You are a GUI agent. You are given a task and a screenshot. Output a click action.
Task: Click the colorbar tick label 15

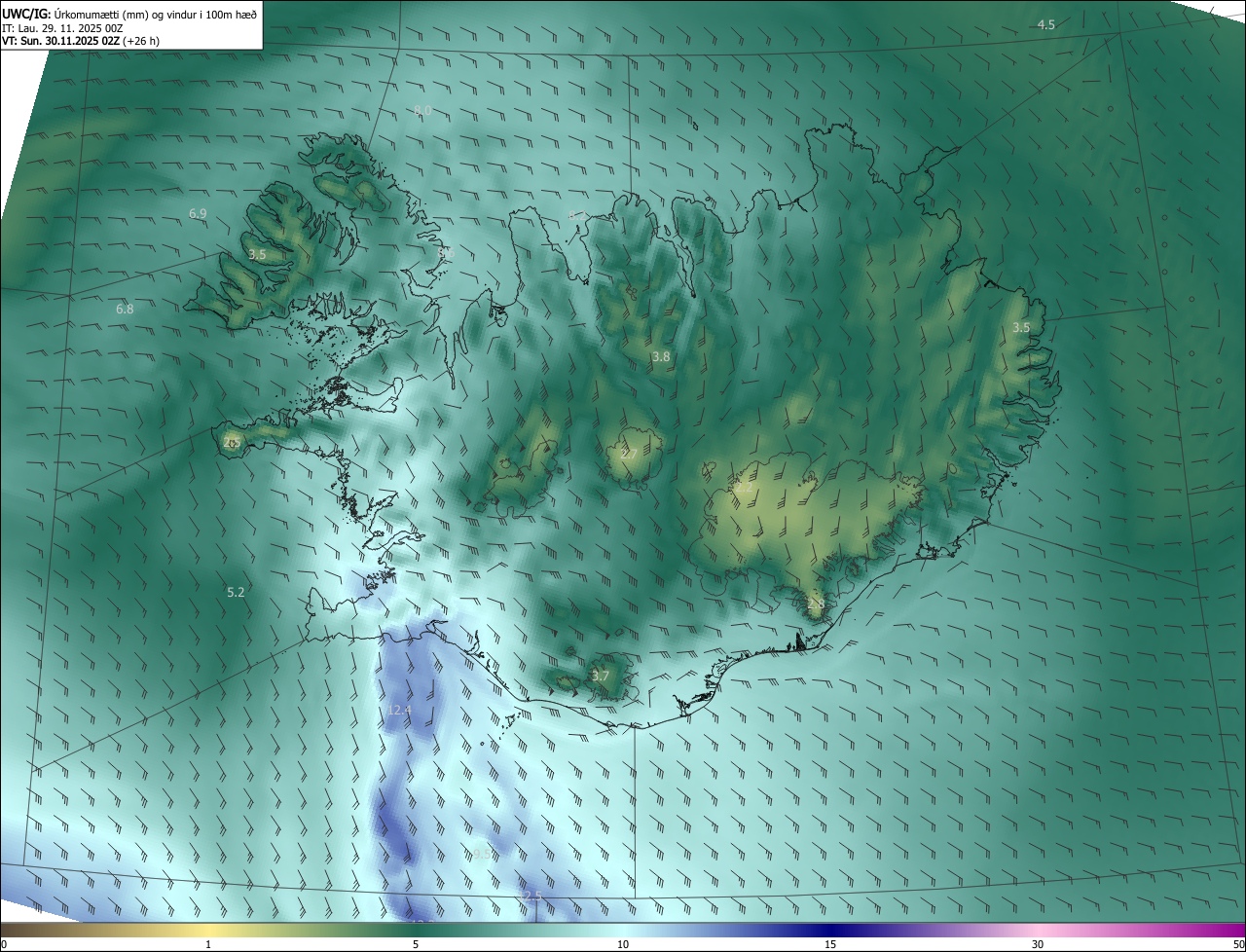pyautogui.click(x=830, y=944)
